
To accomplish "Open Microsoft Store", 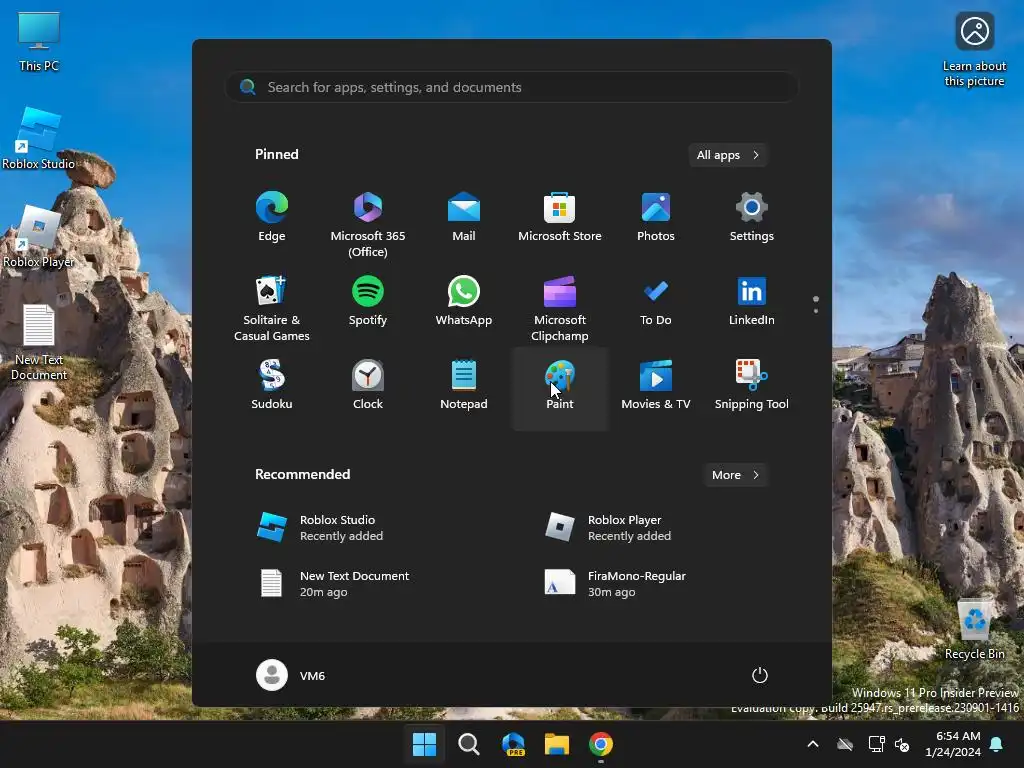I will click(560, 217).
